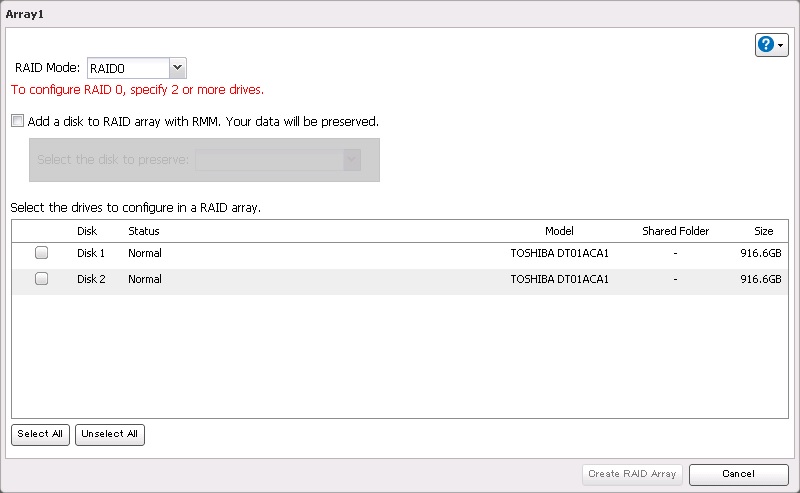Cancel the RAID array dialog
800x493 pixels.
[x=738, y=474]
